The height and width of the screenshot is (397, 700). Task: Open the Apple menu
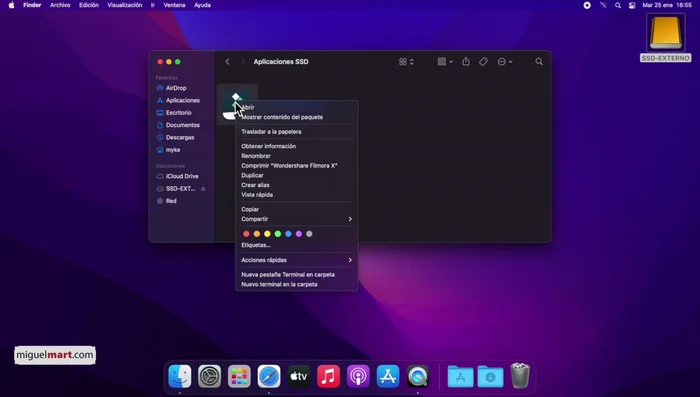(12, 5)
